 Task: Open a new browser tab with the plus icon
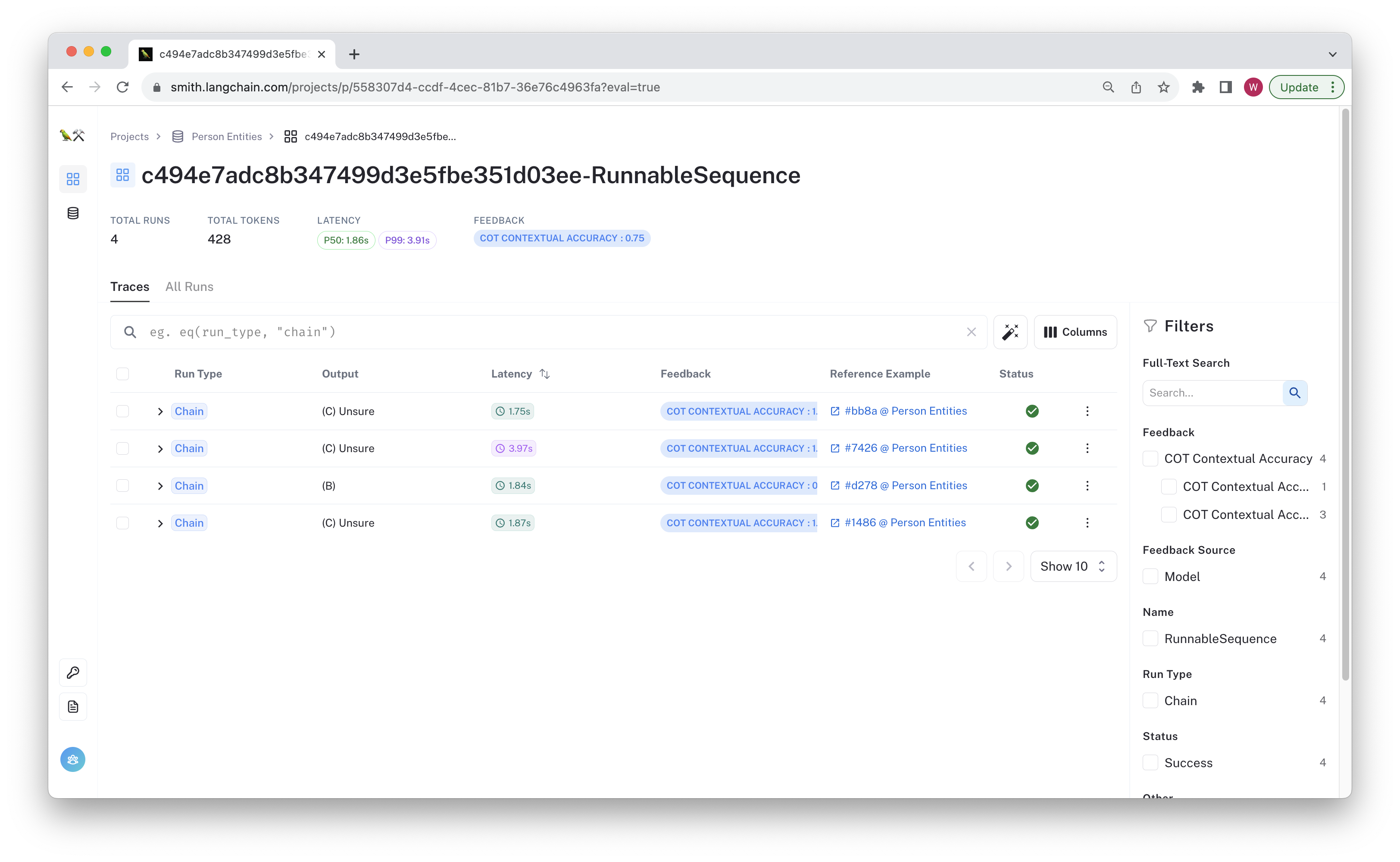354,54
